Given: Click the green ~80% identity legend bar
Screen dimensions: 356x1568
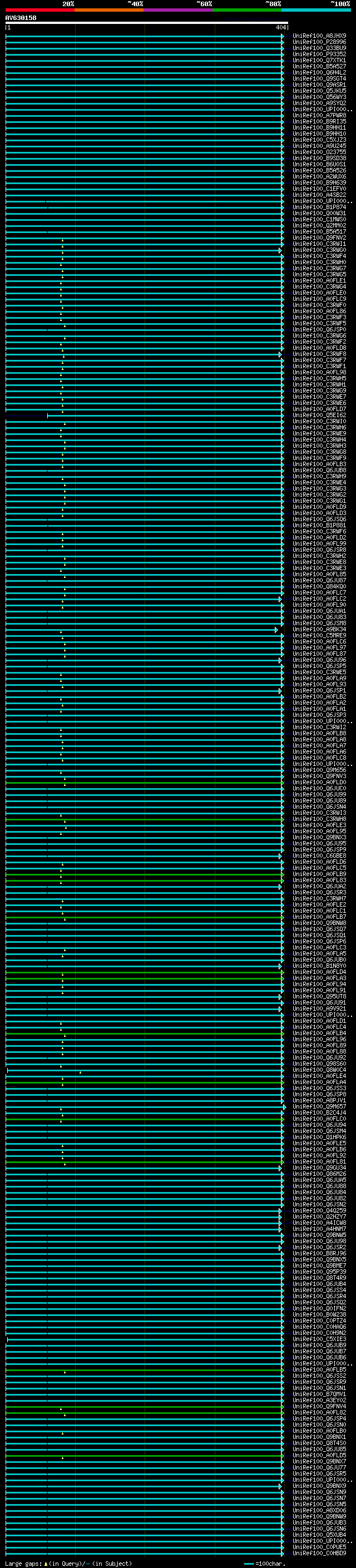Looking at the screenshot, I should pyautogui.click(x=247, y=10).
